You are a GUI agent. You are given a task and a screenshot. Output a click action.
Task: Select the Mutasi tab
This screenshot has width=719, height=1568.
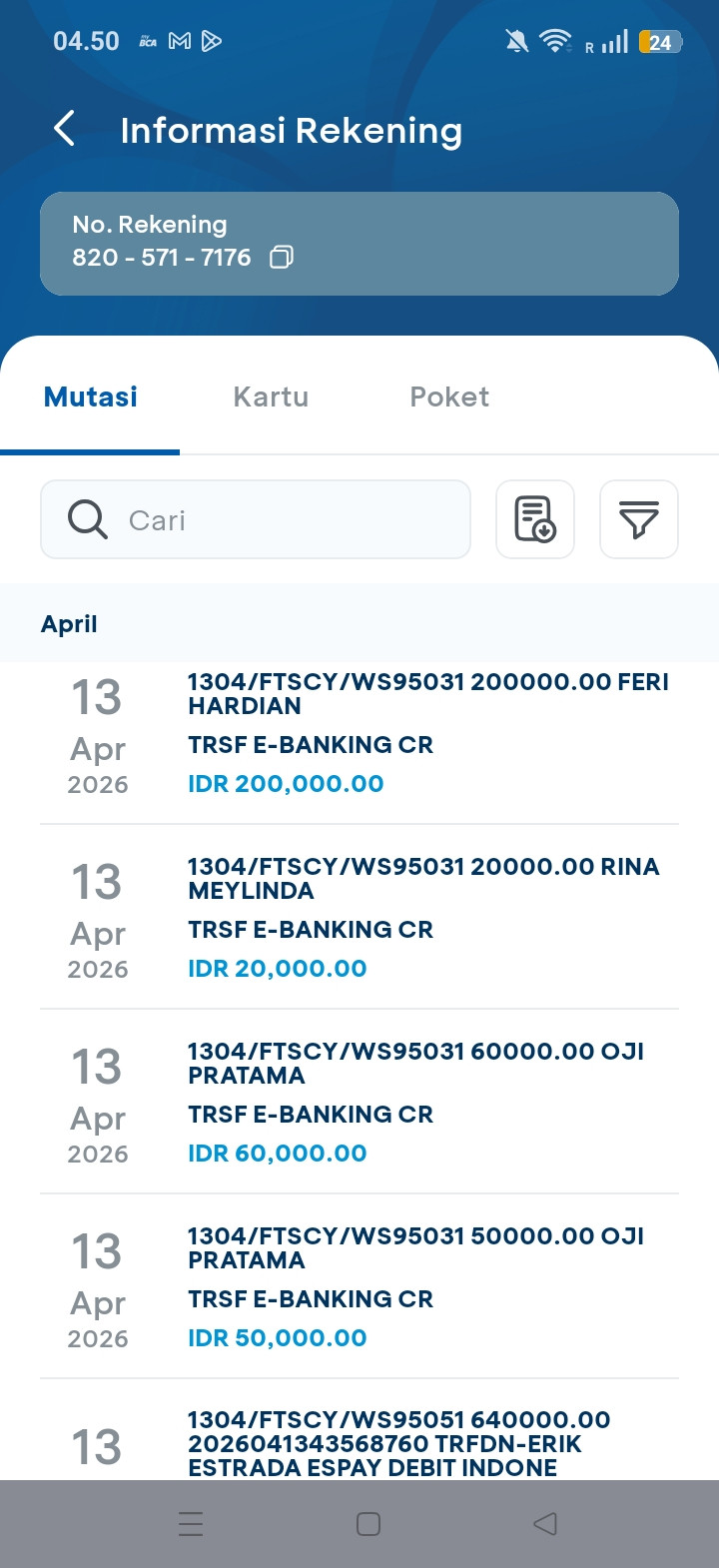pos(91,397)
